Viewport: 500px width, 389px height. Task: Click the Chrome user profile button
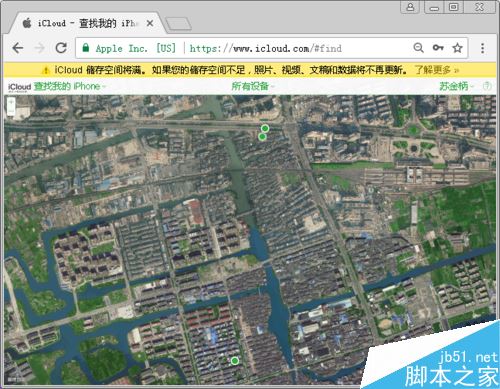tap(410, 7)
